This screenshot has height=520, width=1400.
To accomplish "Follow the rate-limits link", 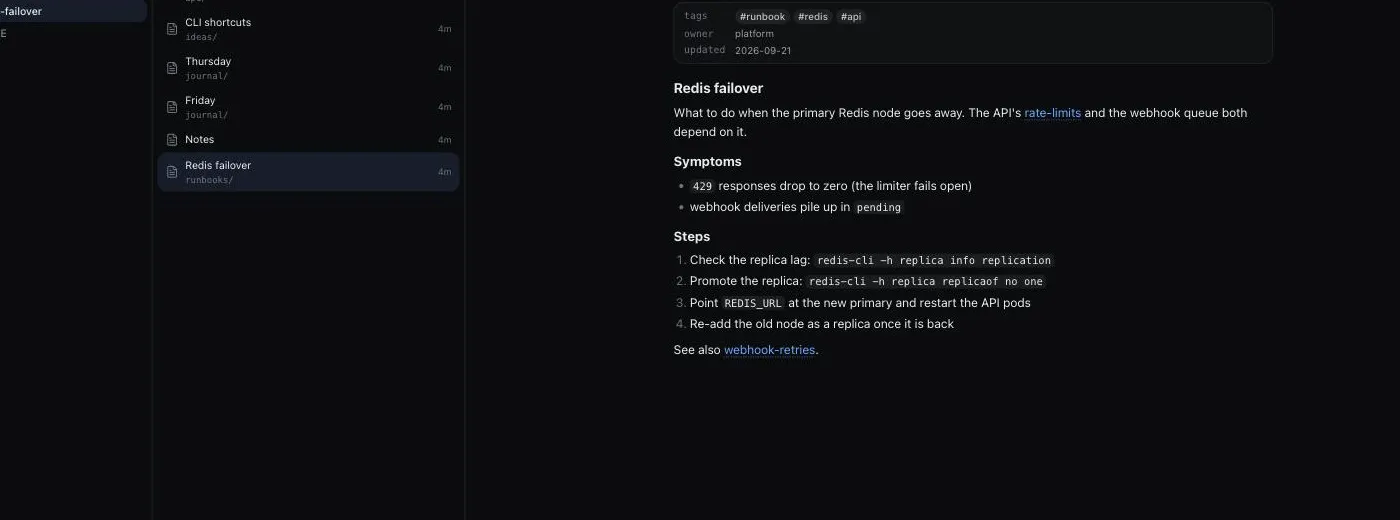I will pos(1052,113).
